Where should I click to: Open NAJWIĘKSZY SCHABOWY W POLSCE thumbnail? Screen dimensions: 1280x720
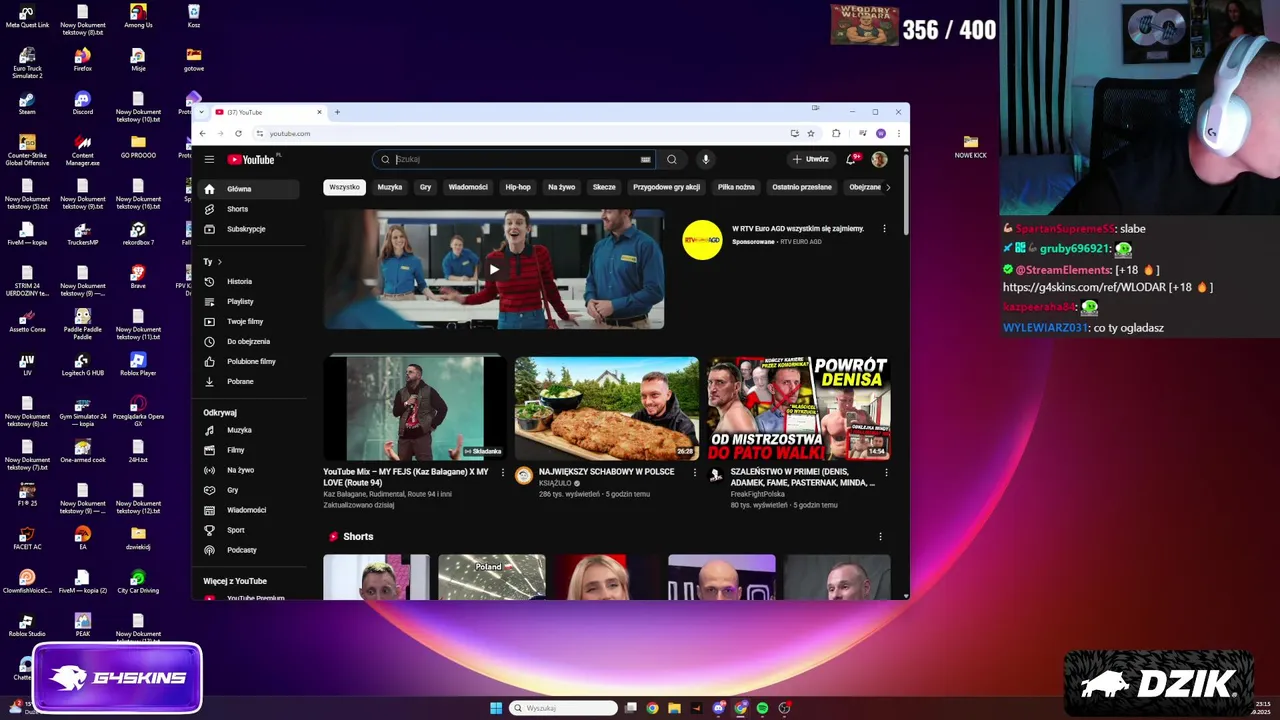pos(607,408)
